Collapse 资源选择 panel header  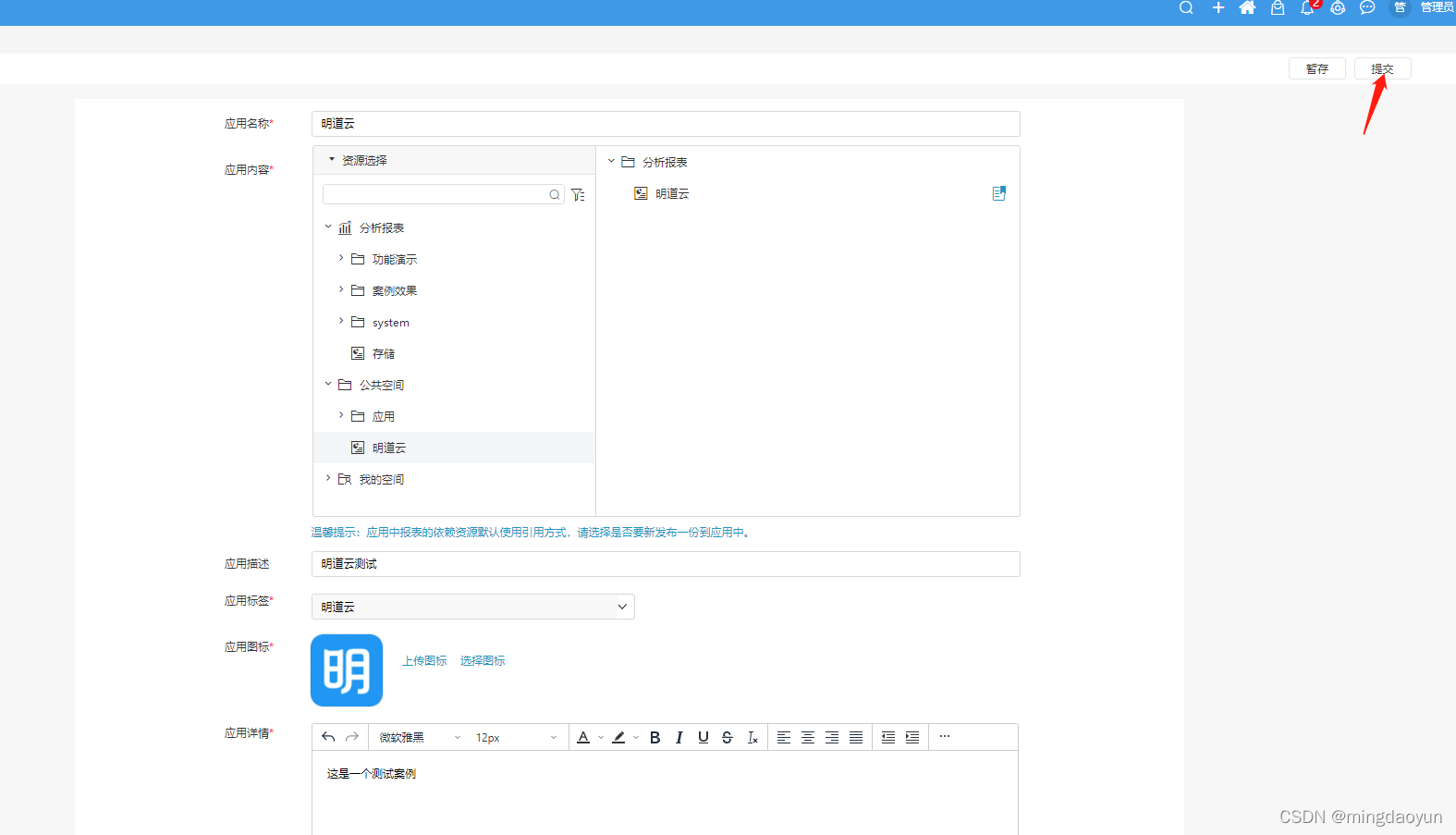pos(454,160)
